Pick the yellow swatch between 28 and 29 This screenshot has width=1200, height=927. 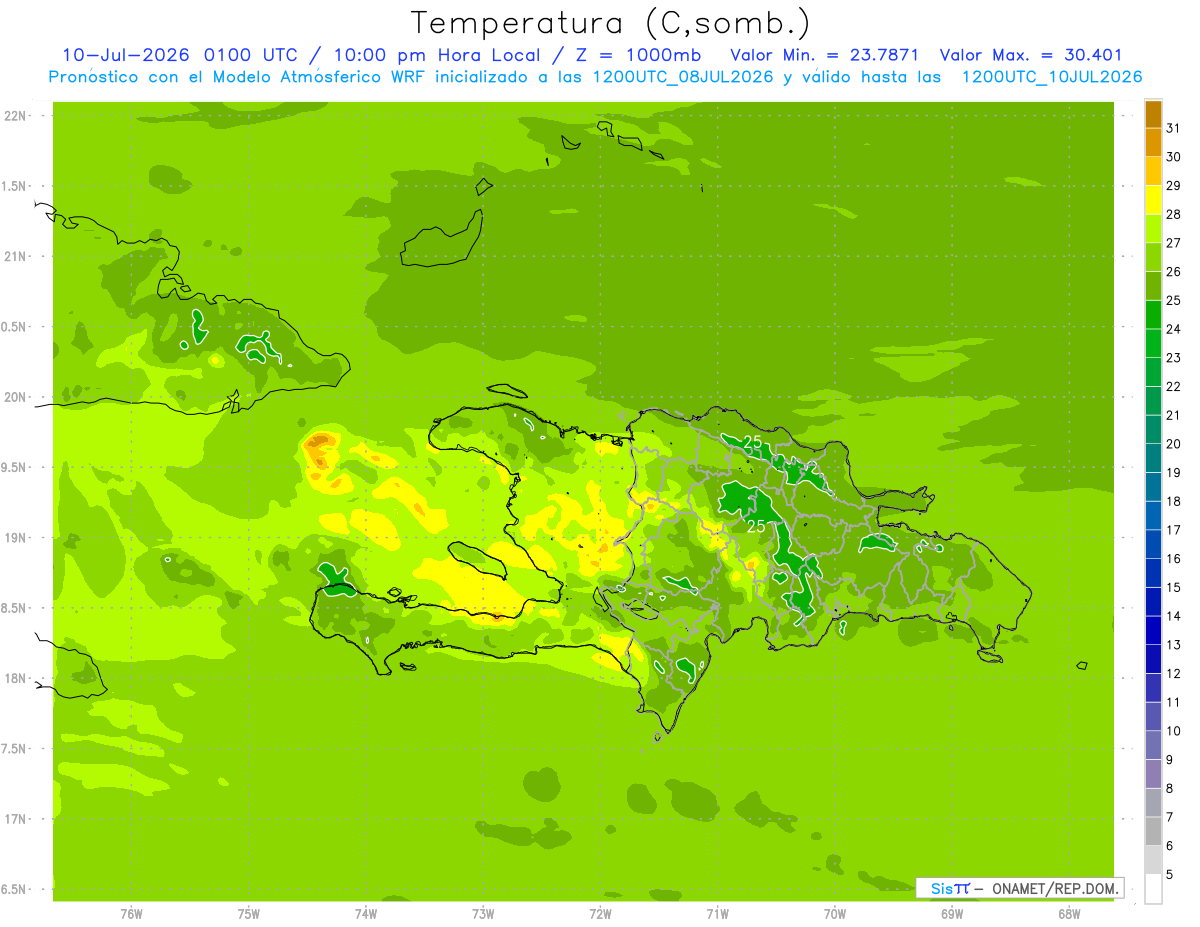pos(1153,200)
